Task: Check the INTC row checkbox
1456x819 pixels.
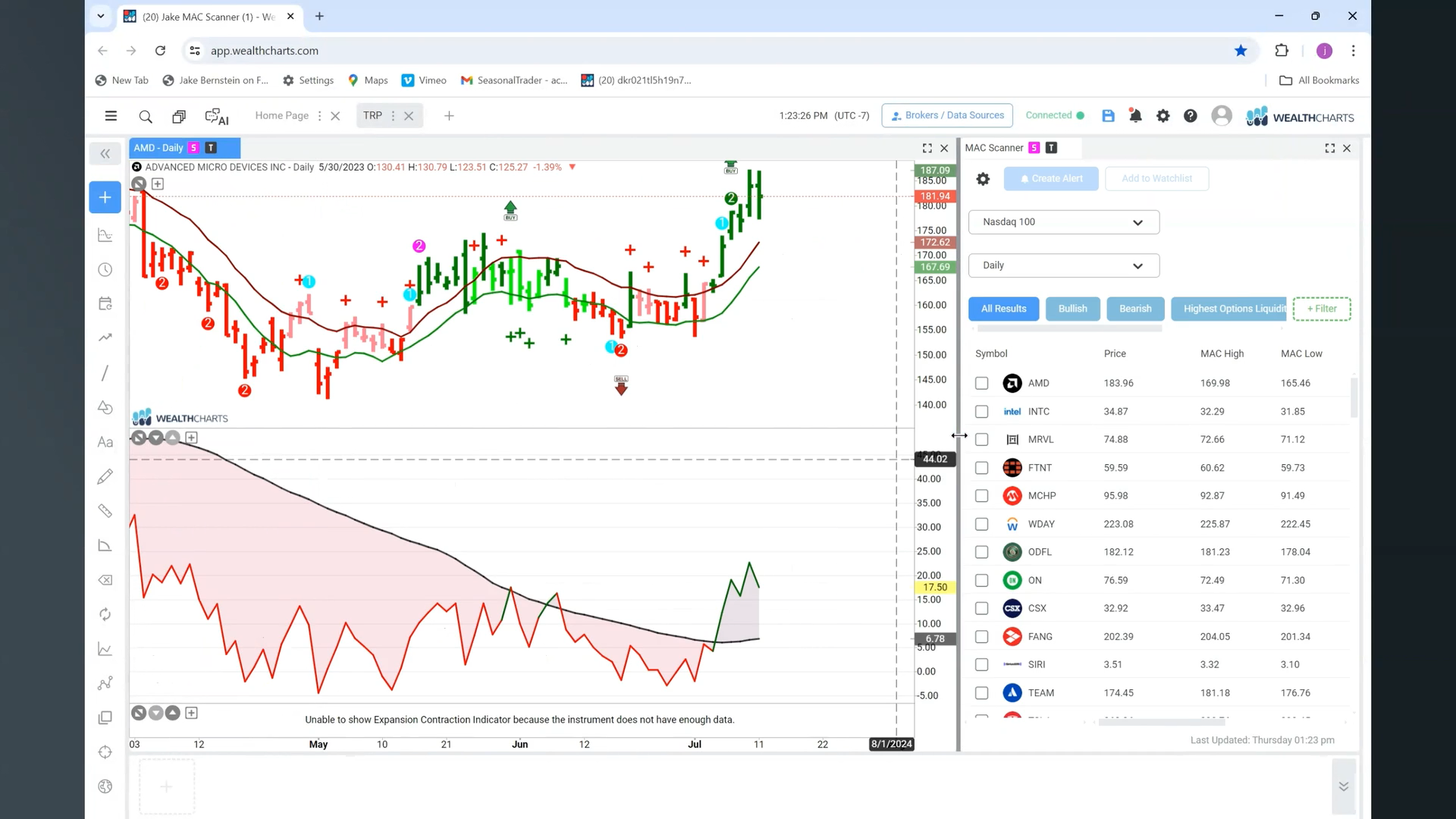Action: [981, 412]
